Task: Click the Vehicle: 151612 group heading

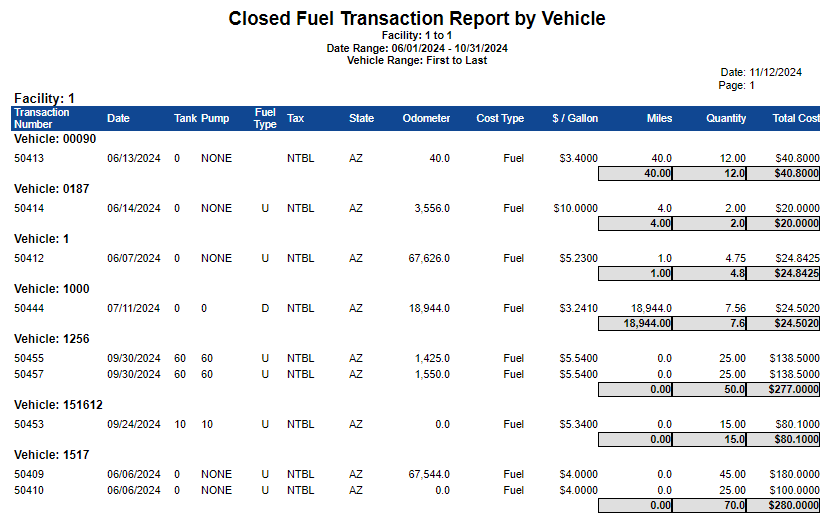Action: [x=59, y=405]
